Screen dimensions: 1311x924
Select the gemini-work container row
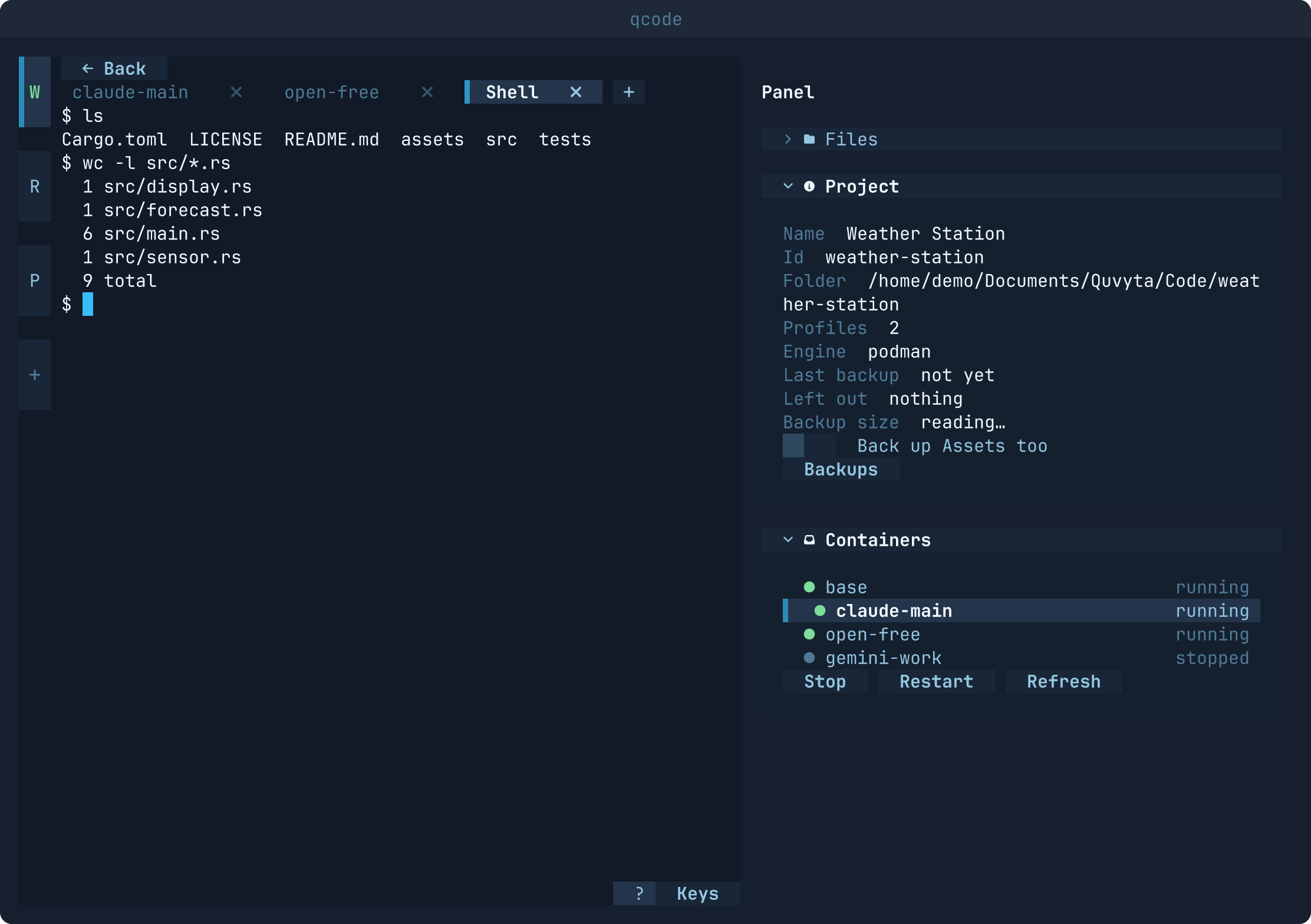point(1022,658)
